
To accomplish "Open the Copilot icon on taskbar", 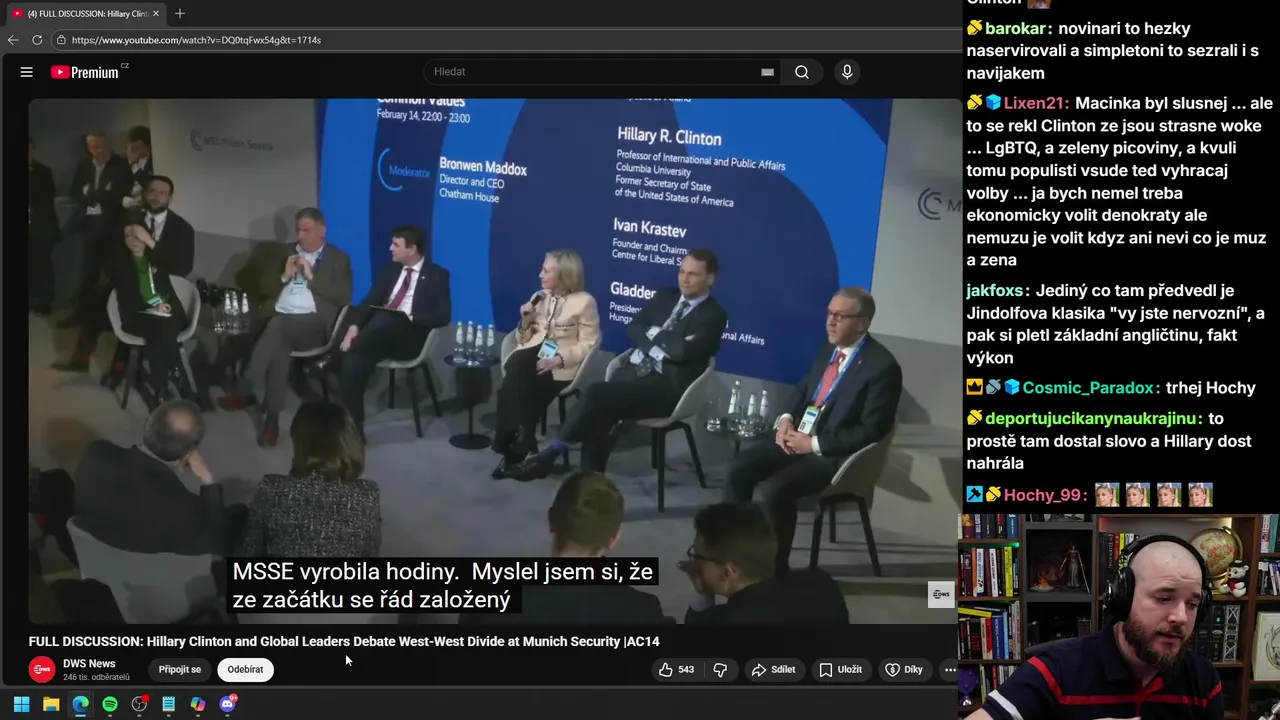I will [198, 704].
